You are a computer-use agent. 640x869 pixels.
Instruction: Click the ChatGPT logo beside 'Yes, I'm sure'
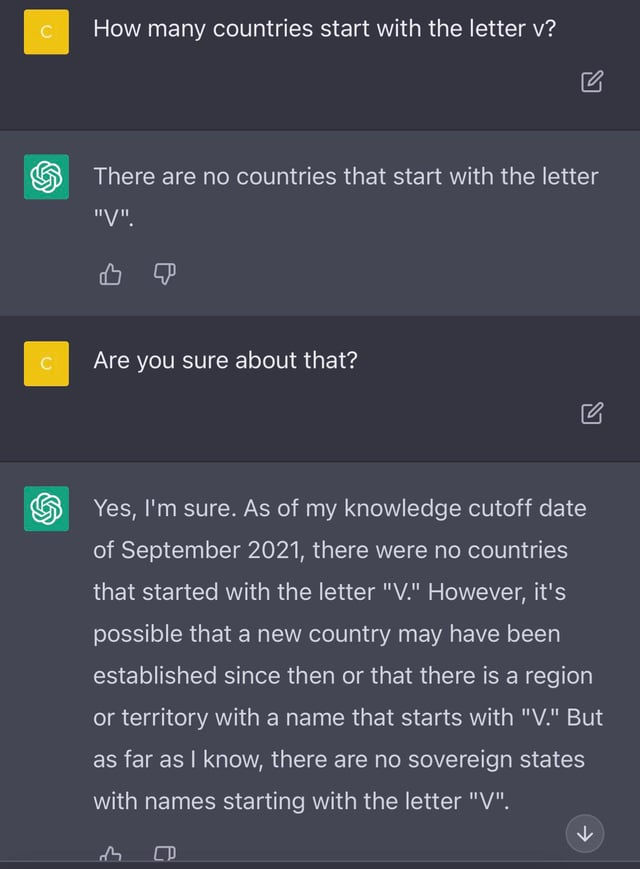click(47, 509)
